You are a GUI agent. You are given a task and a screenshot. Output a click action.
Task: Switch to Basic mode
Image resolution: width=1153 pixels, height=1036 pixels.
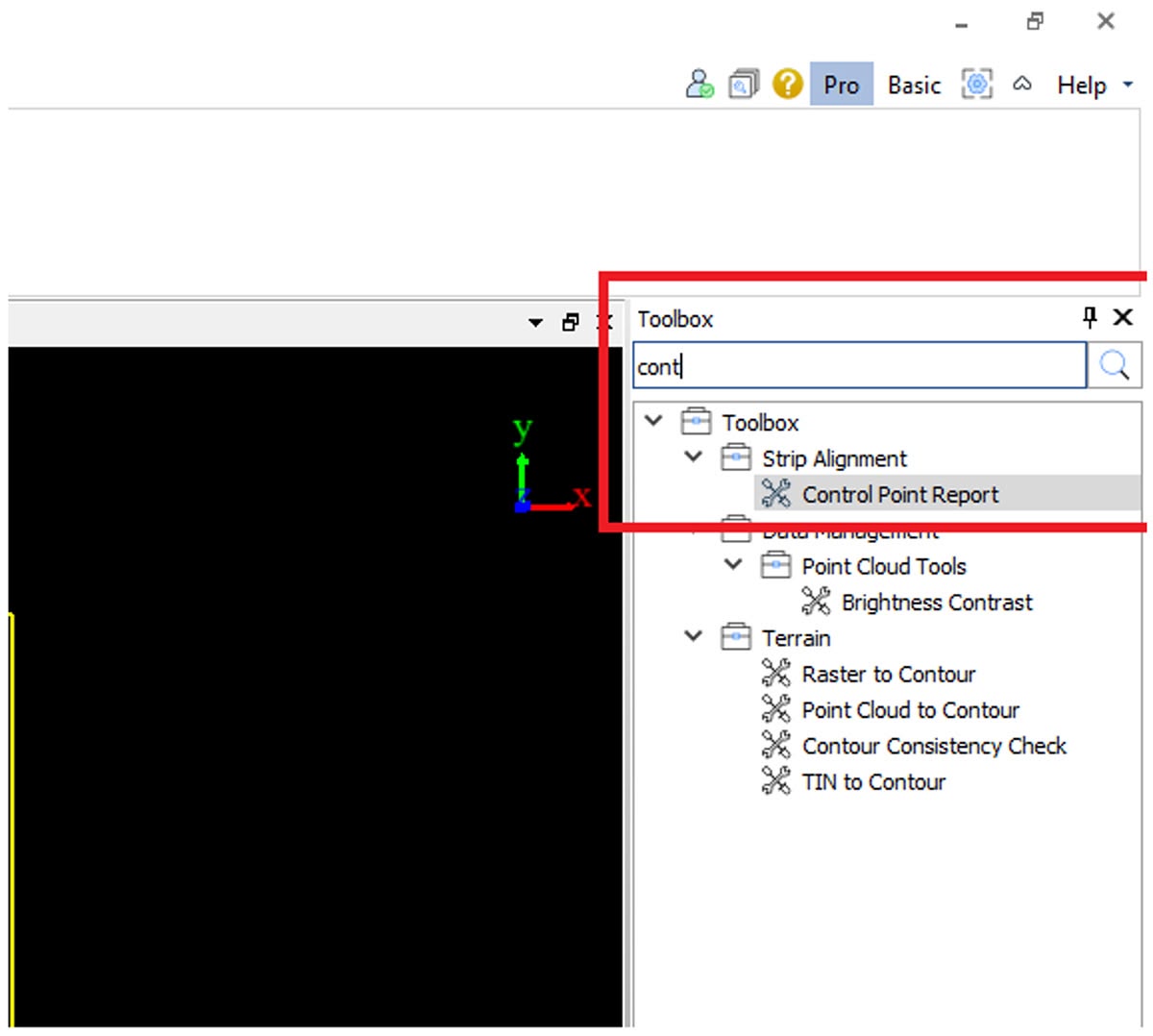click(914, 85)
